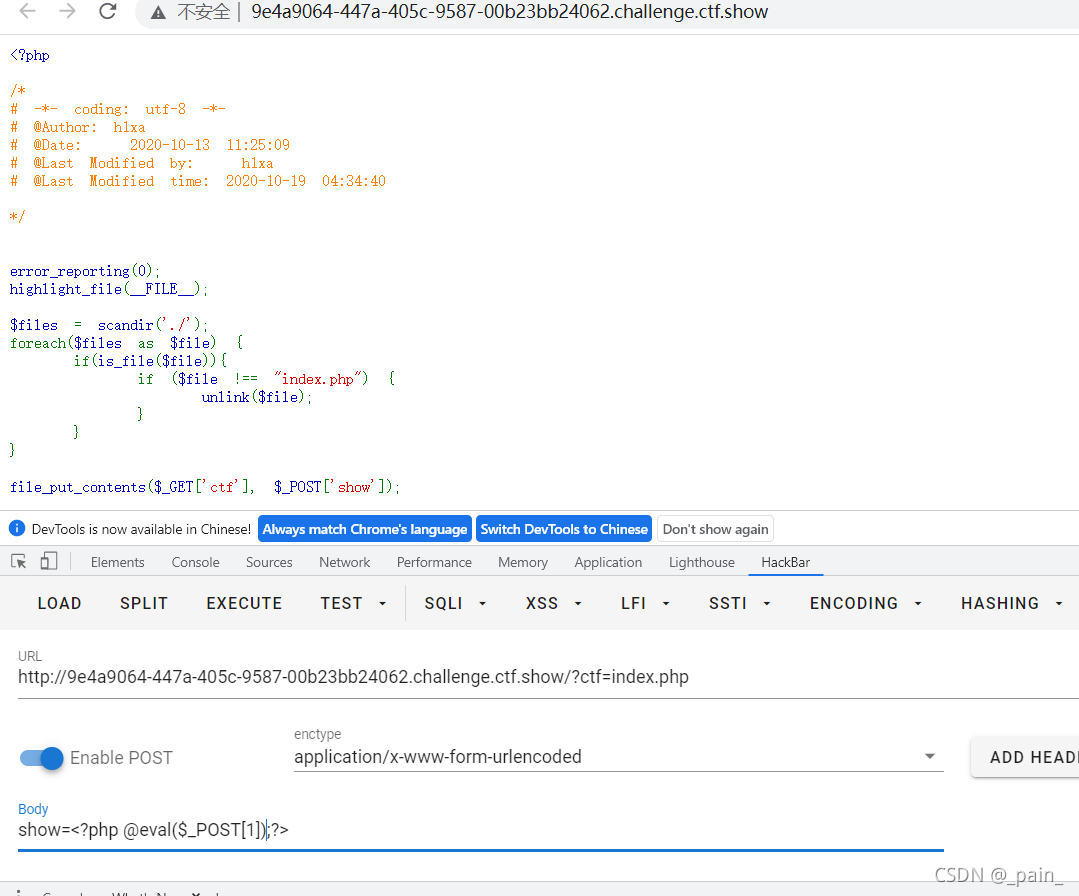Open the Elements tab
The image size is (1079, 896).
118,562
